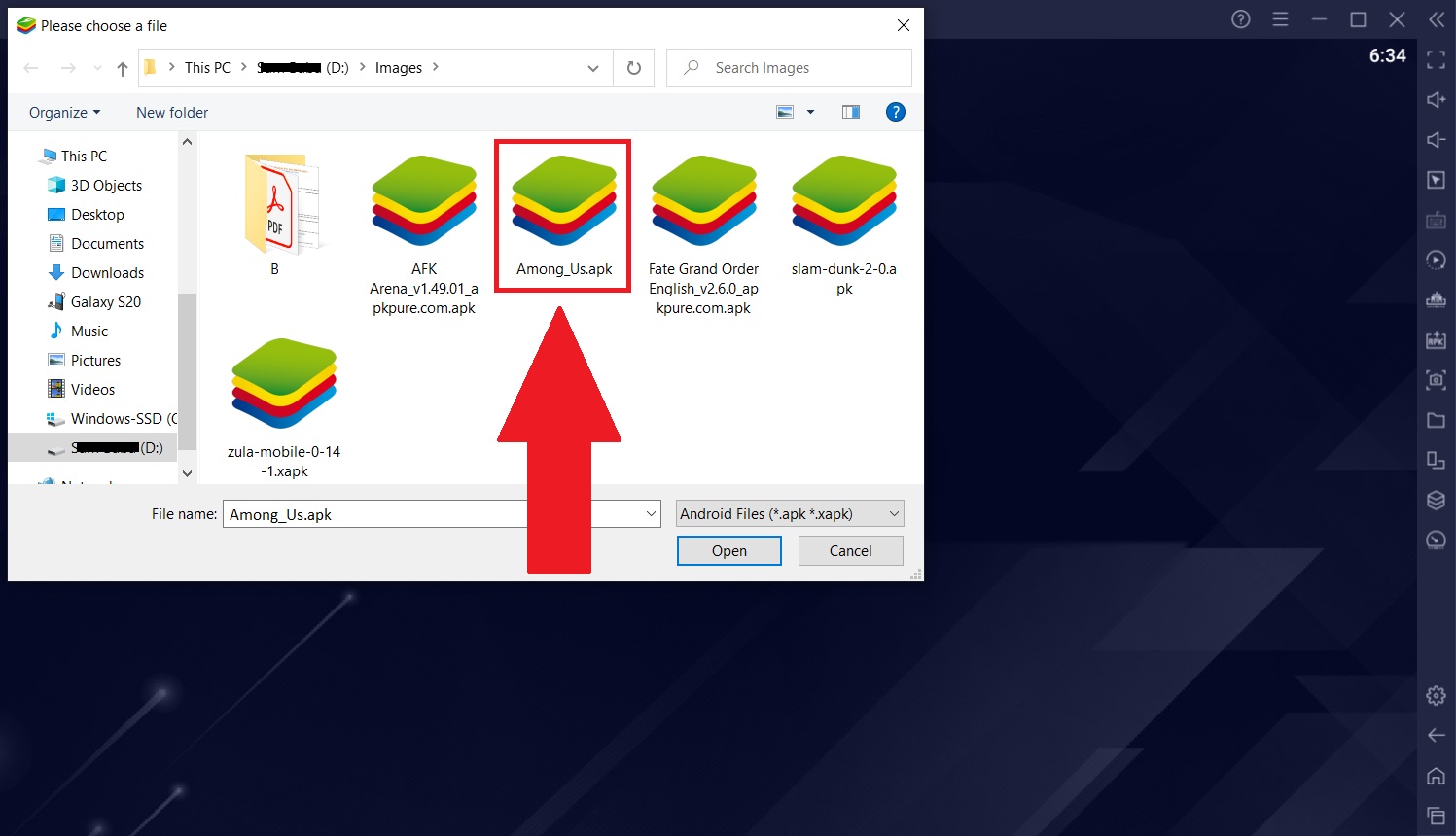Click the volume down icon in sidebar
Viewport: 1456px width, 836px height.
[1436, 140]
